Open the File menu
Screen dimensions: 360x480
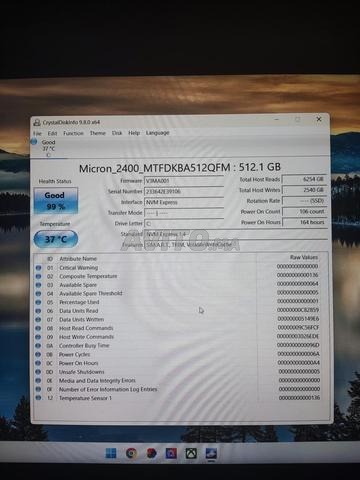pyautogui.click(x=37, y=133)
